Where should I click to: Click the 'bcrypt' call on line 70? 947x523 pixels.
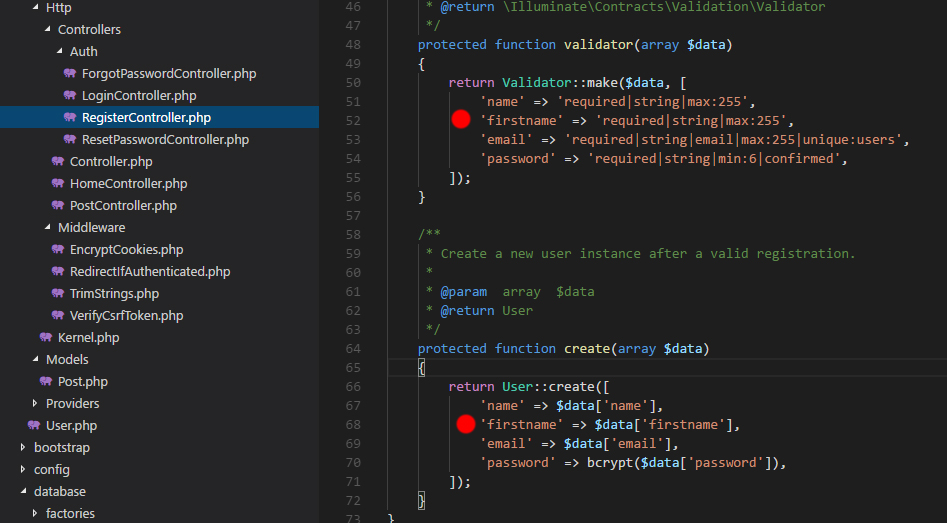(x=610, y=463)
